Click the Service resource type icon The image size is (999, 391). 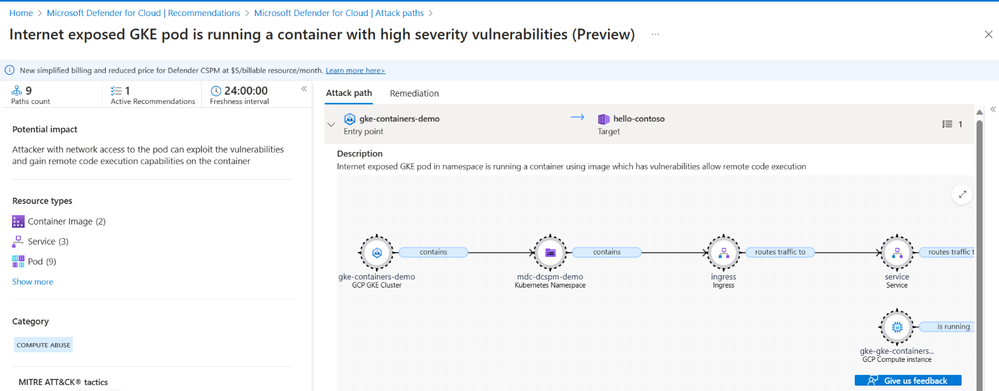[18, 241]
